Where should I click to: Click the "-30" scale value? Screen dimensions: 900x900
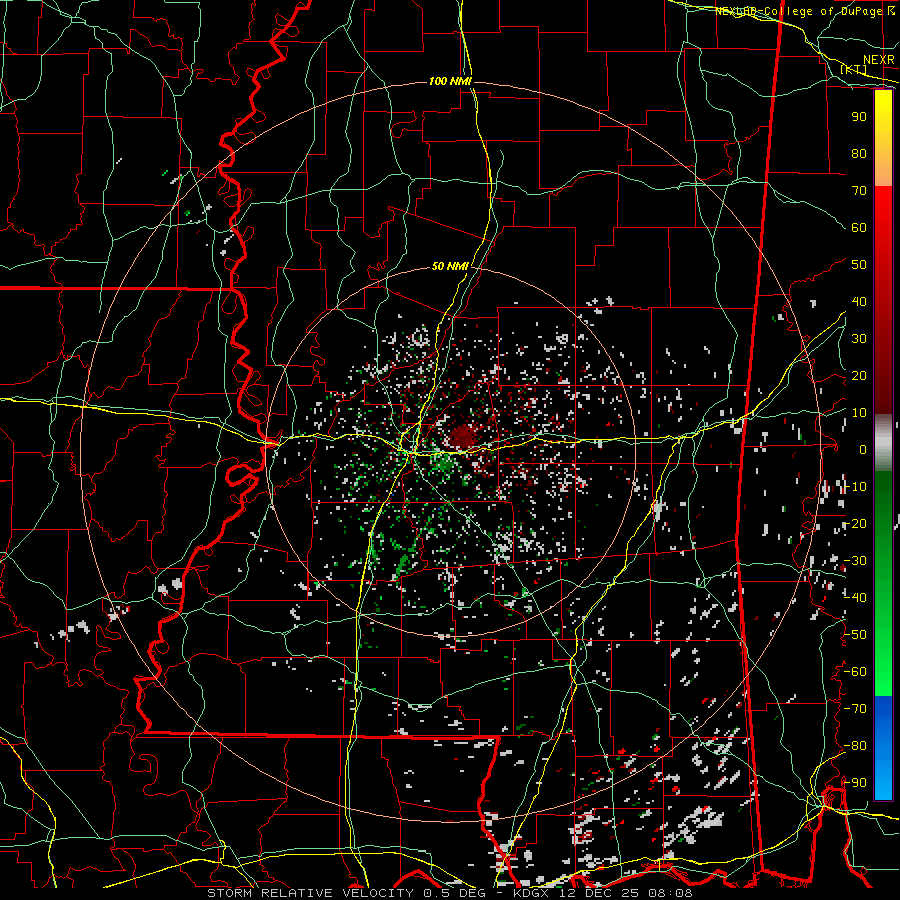pos(856,561)
